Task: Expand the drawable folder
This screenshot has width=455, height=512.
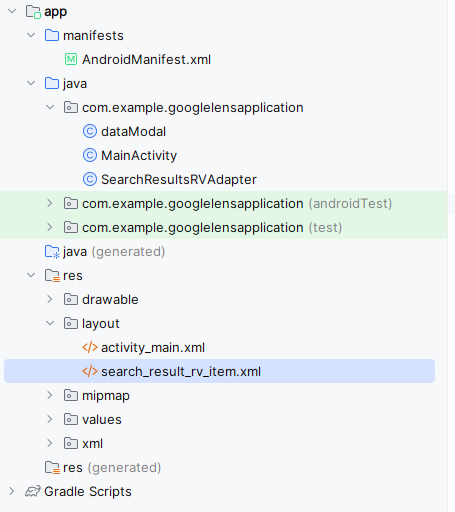Action: coord(50,299)
